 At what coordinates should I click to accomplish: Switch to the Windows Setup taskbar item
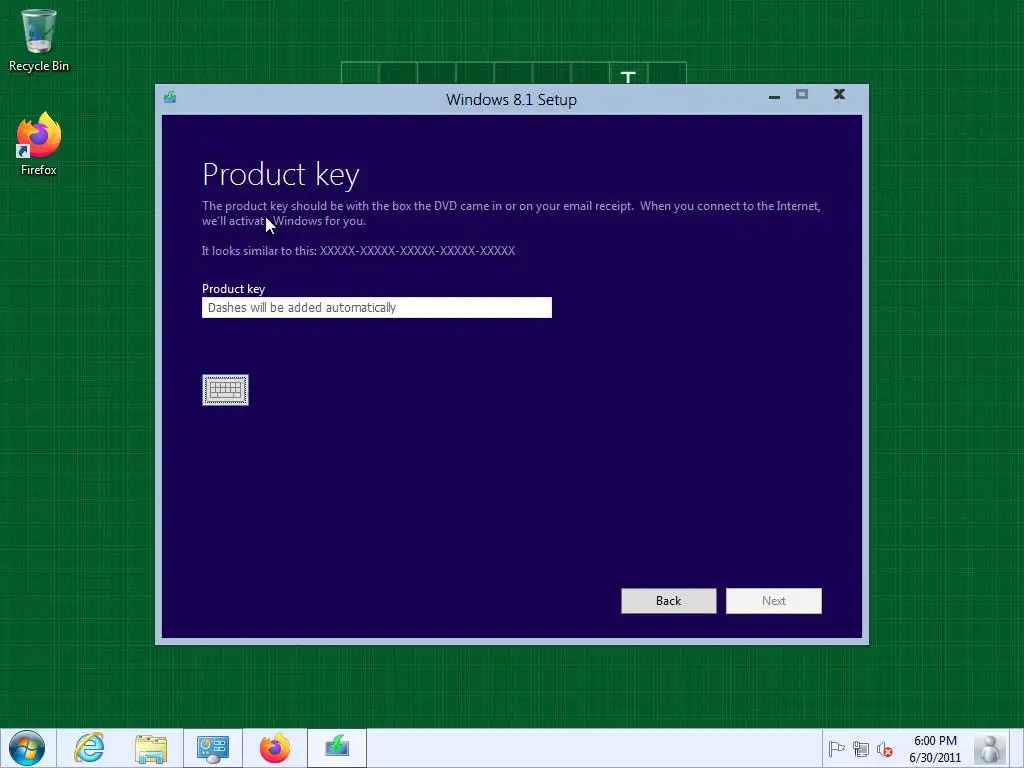coord(337,748)
